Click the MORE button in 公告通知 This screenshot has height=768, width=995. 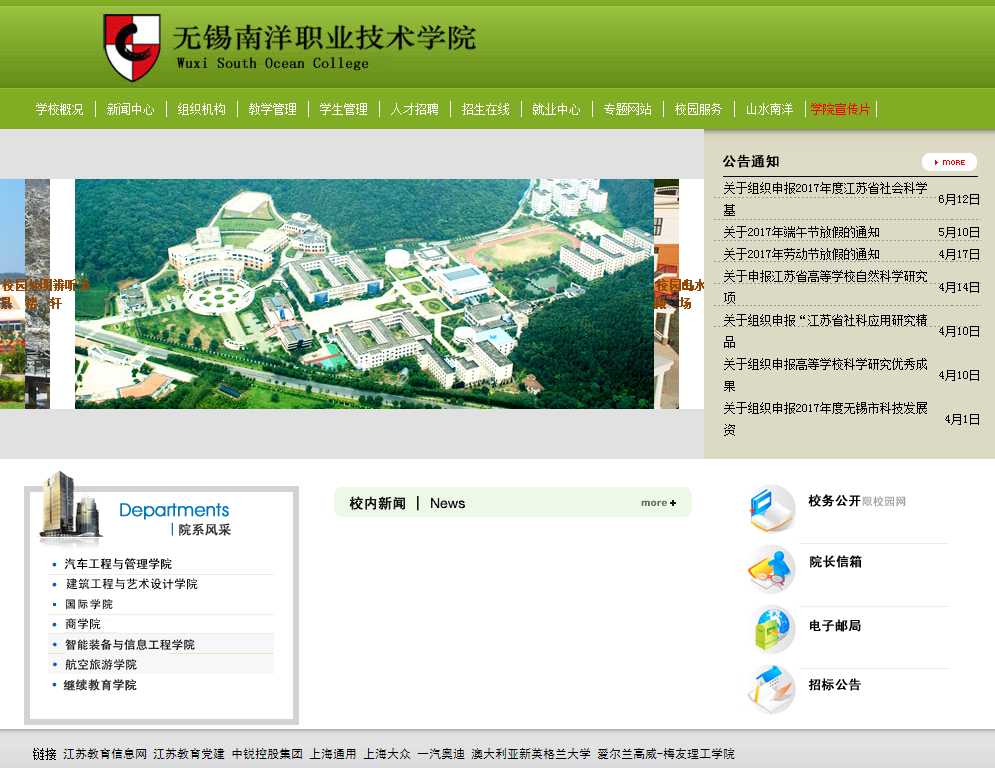948,162
